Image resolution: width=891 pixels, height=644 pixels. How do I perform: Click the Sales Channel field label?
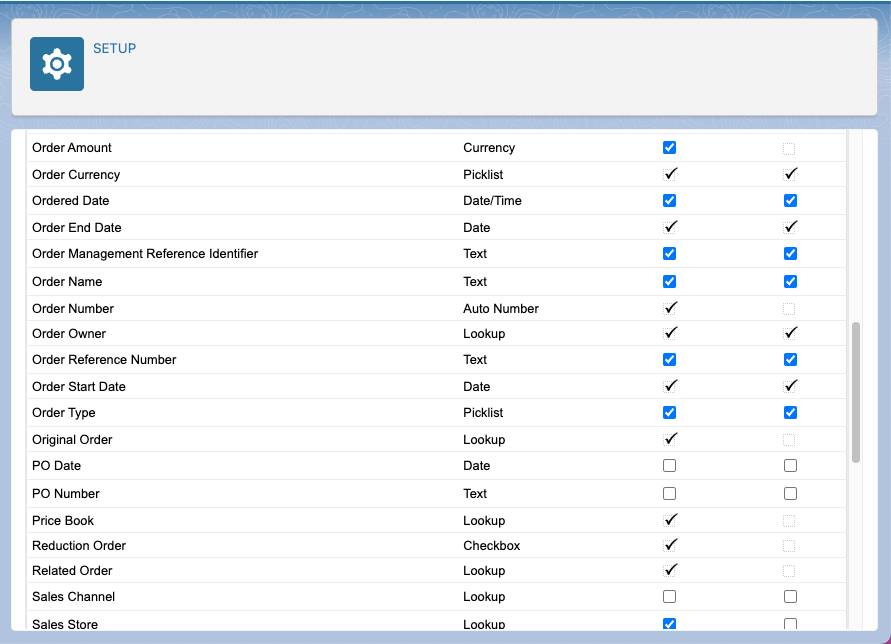(x=73, y=596)
